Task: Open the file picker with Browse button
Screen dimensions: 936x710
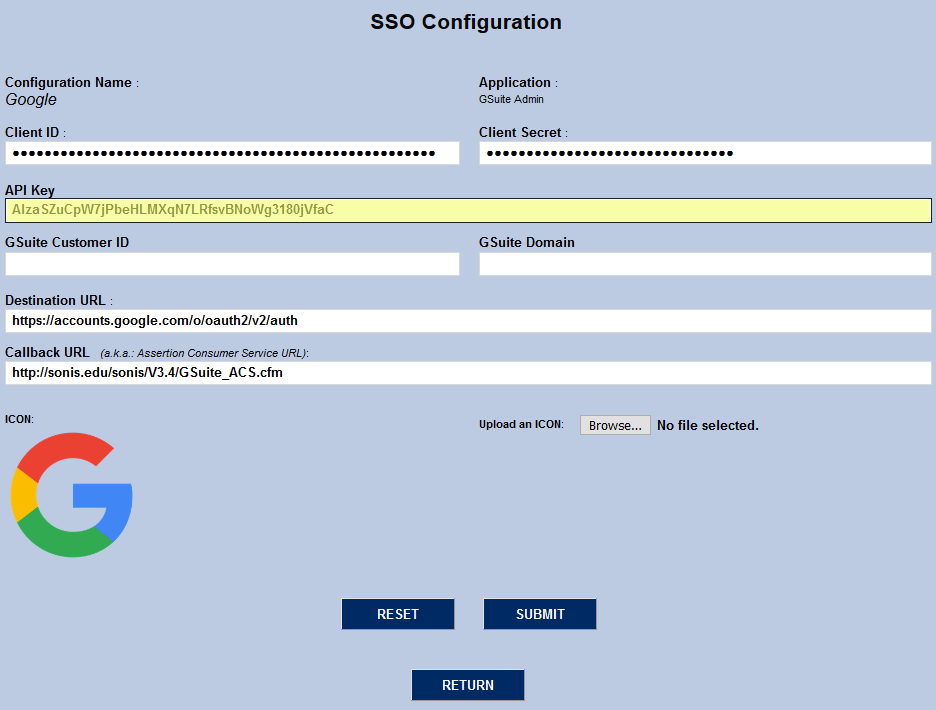Action: (614, 424)
